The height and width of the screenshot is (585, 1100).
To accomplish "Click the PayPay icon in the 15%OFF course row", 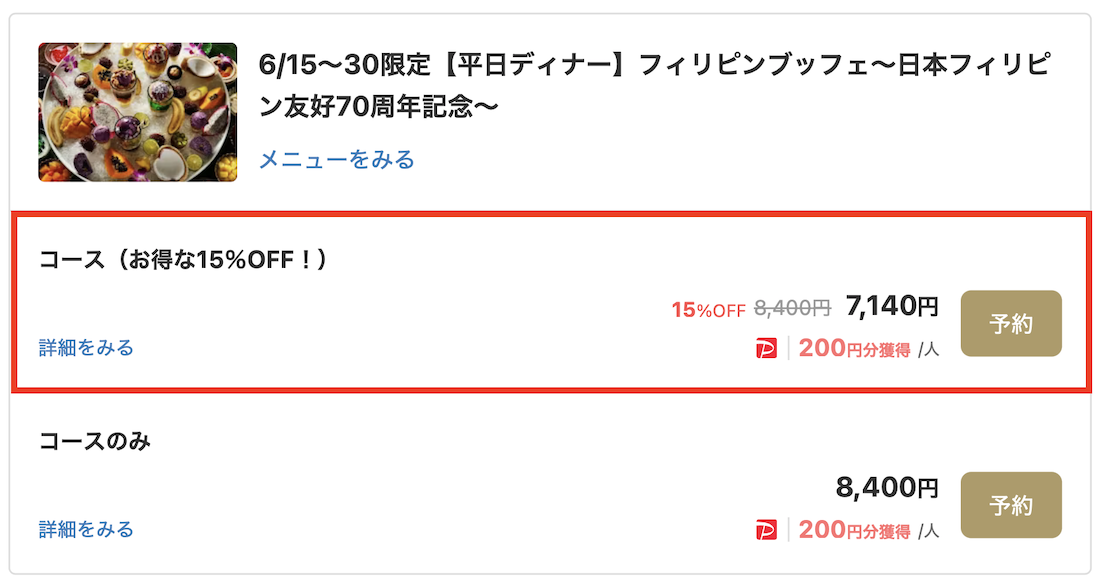I will pyautogui.click(x=766, y=348).
